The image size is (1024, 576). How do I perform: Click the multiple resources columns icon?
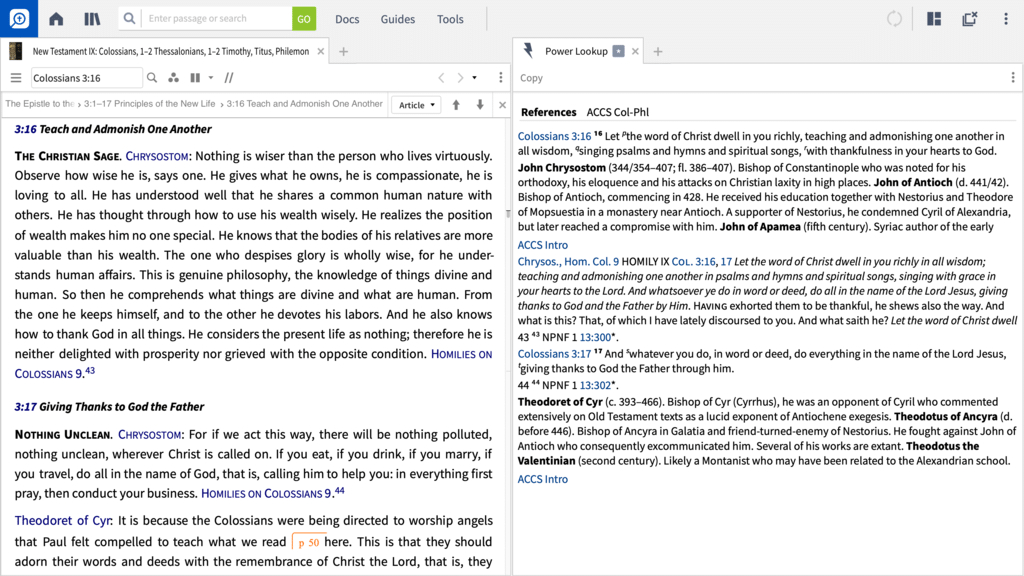pos(195,78)
